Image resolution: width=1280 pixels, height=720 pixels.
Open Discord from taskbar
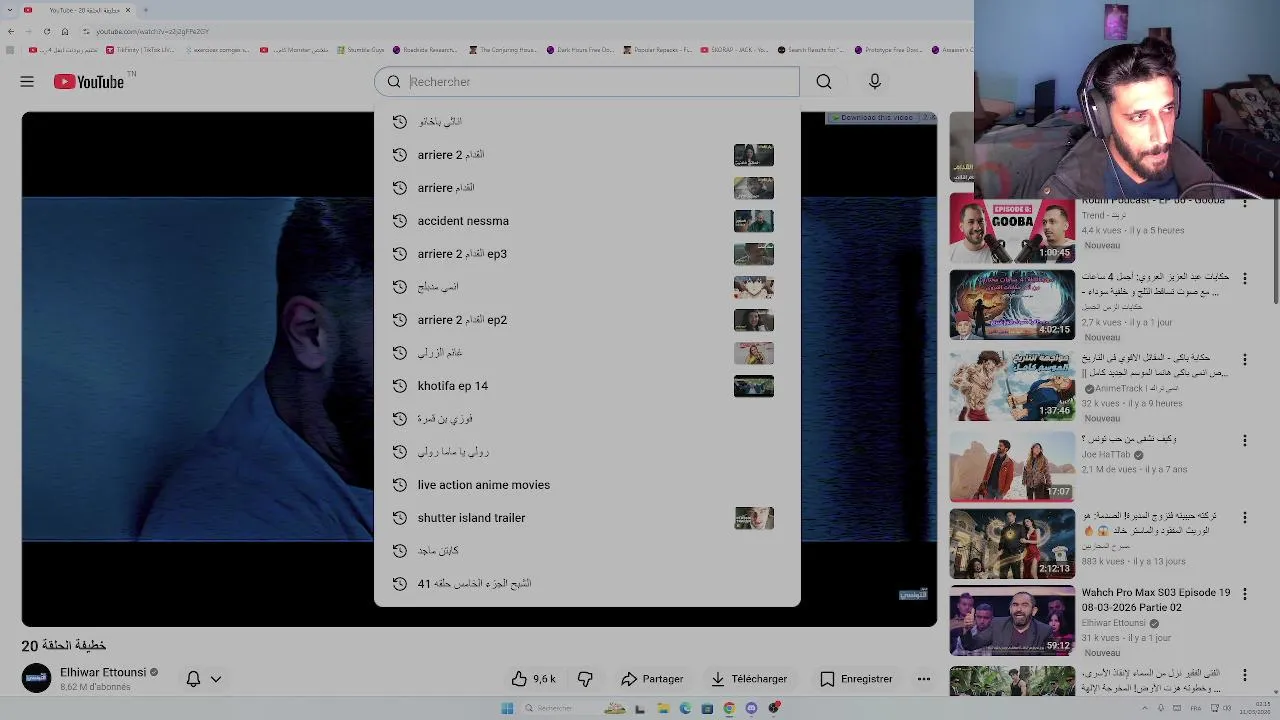[751, 708]
